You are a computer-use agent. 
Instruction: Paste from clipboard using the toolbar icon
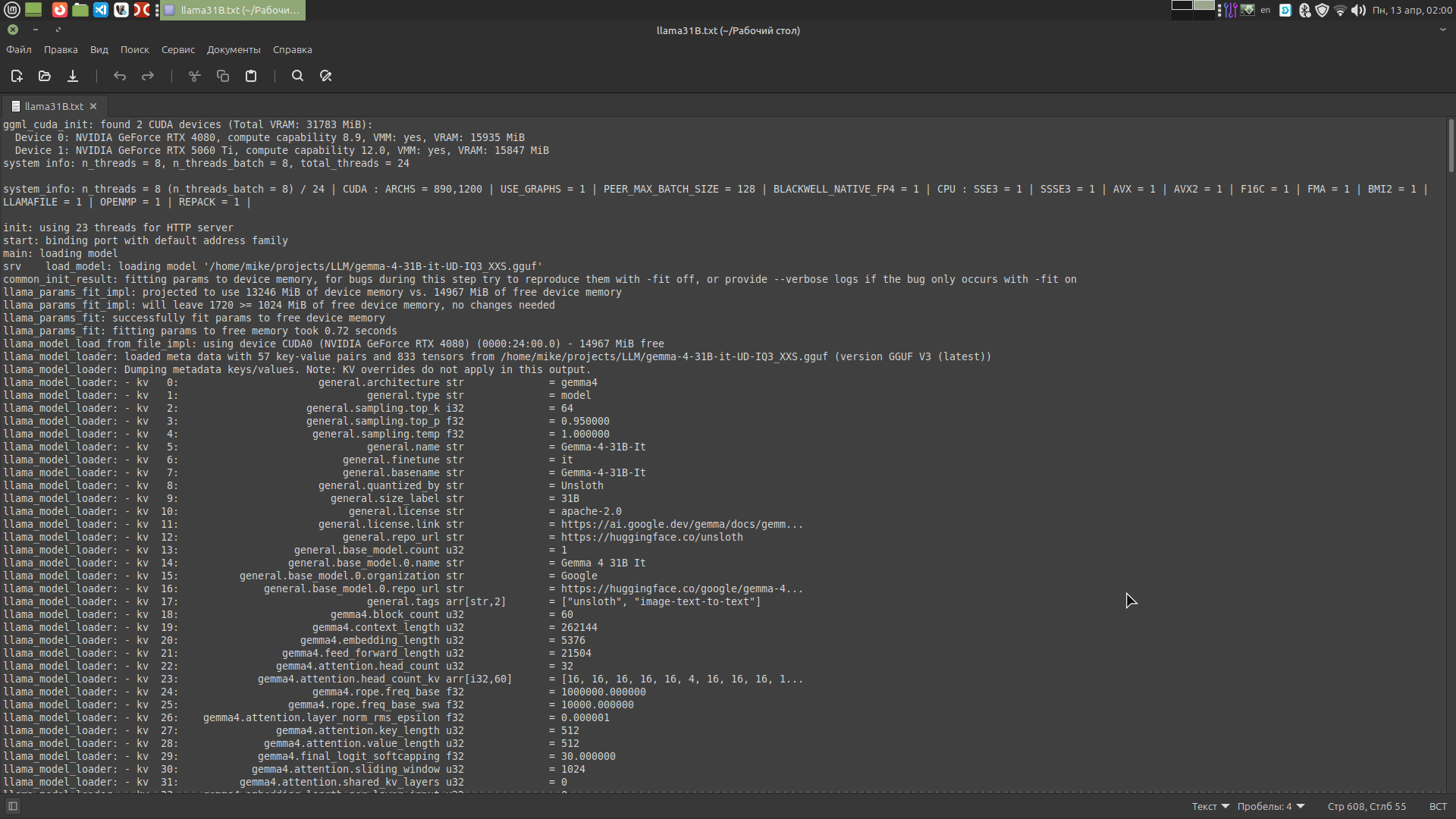(250, 76)
